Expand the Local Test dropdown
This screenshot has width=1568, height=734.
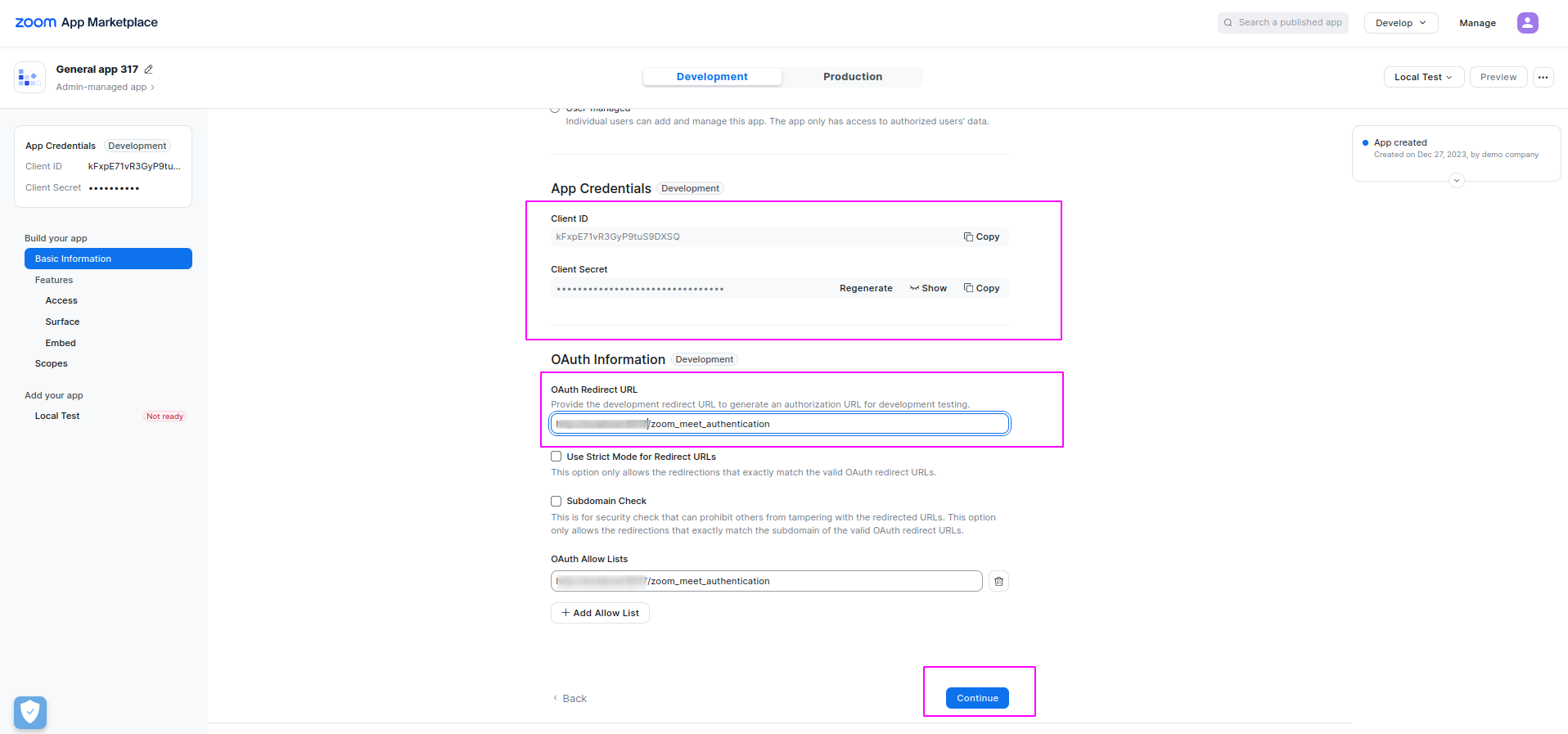[1423, 77]
